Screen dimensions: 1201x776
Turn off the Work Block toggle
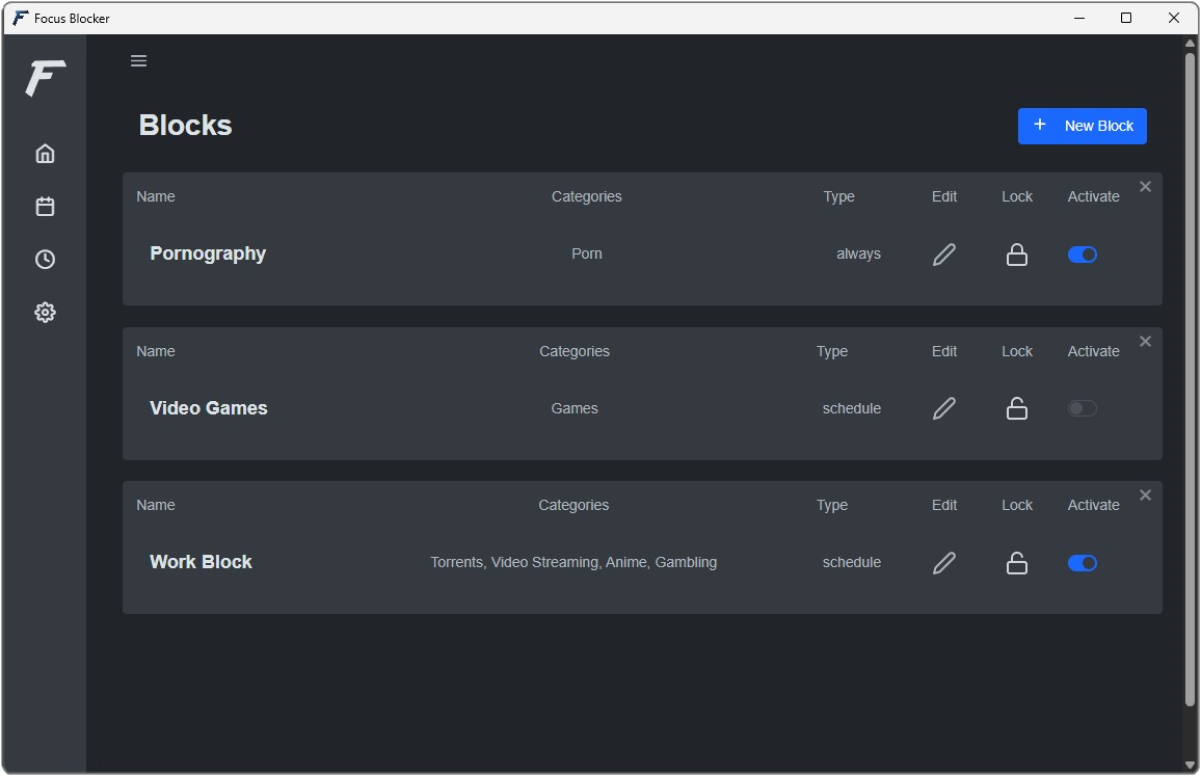[x=1082, y=563]
